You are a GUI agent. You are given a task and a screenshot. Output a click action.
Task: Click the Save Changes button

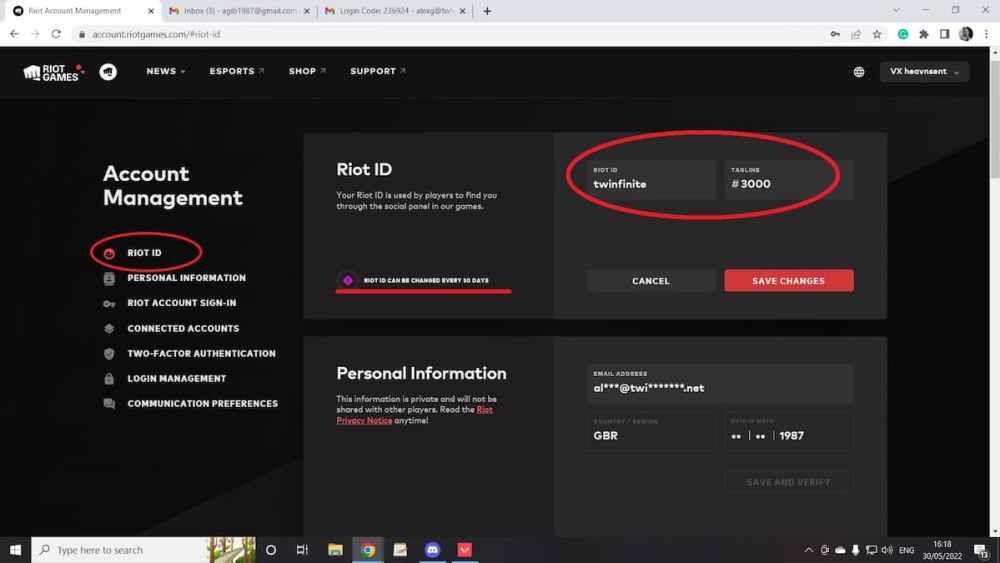[788, 281]
